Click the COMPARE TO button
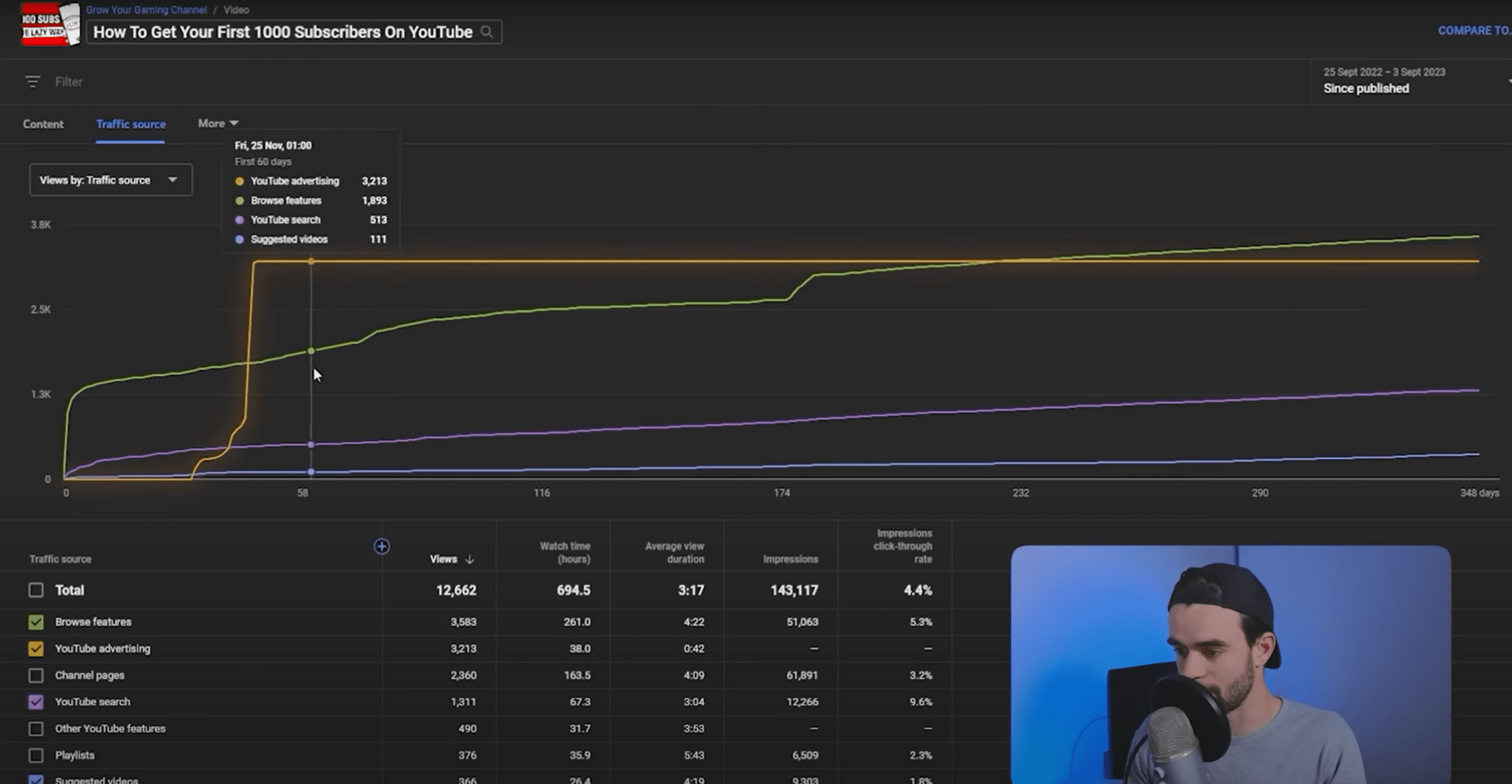 (1474, 31)
